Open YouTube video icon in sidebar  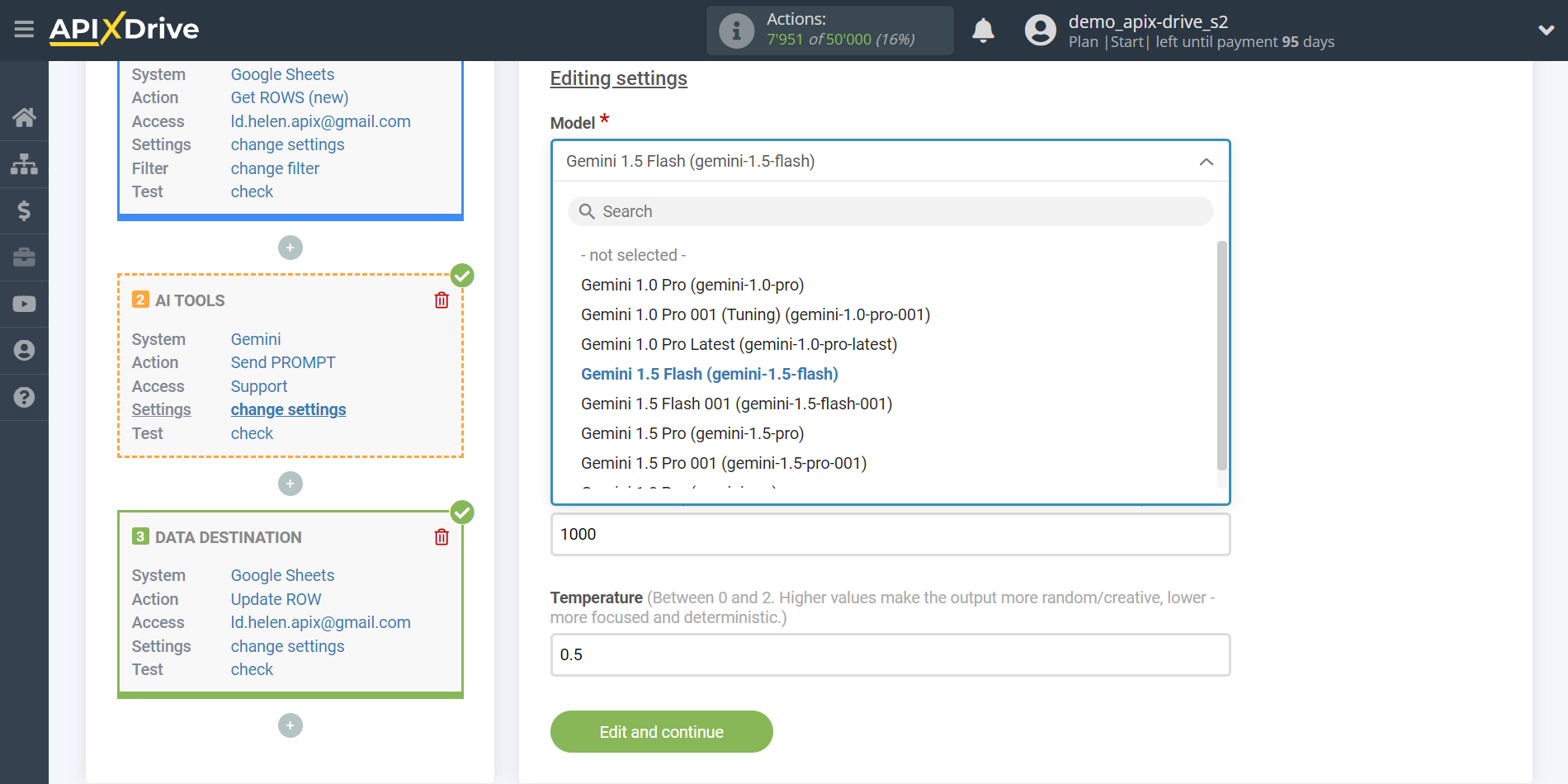tap(24, 304)
